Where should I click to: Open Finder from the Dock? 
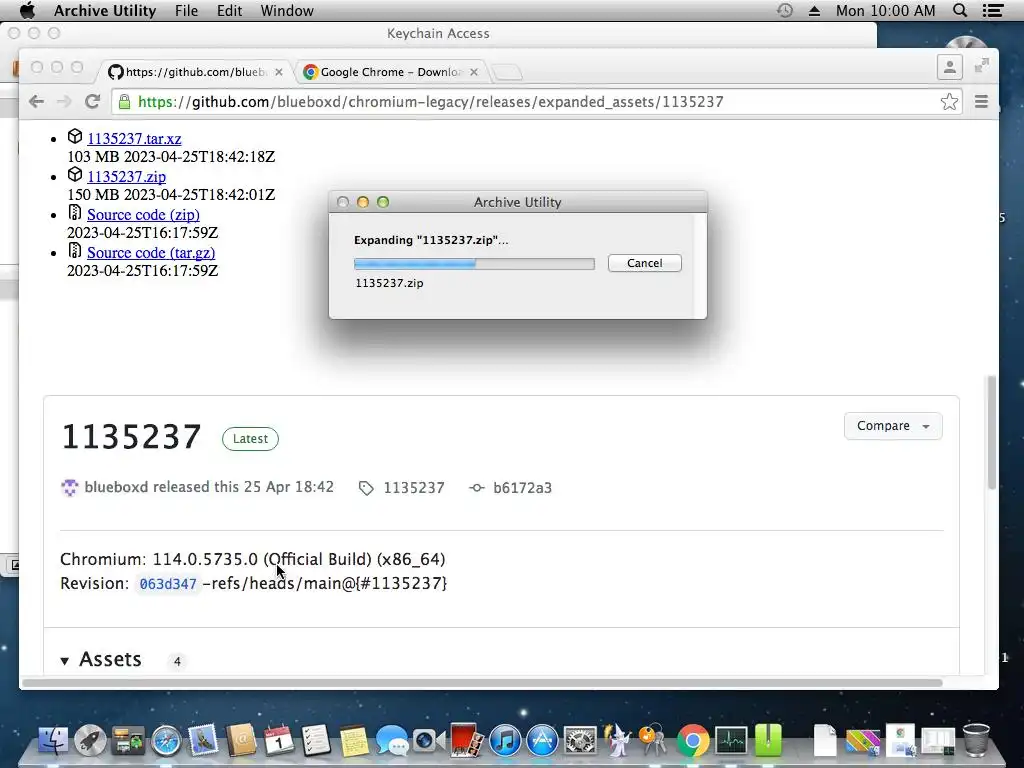coord(54,741)
